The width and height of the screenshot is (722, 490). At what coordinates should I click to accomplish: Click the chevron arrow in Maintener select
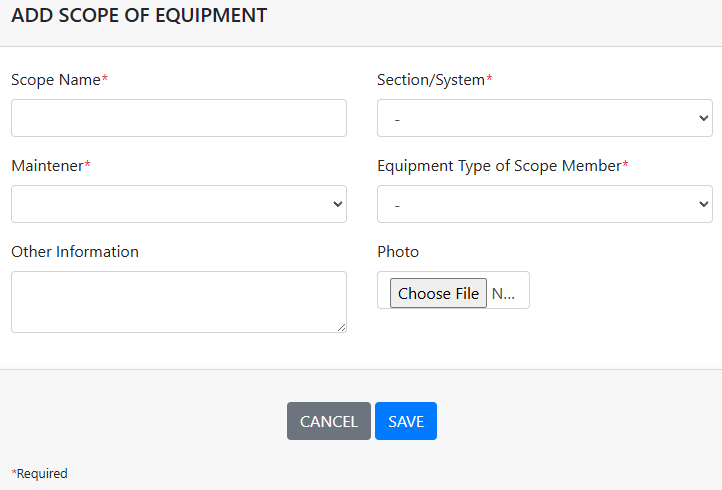coord(335,204)
